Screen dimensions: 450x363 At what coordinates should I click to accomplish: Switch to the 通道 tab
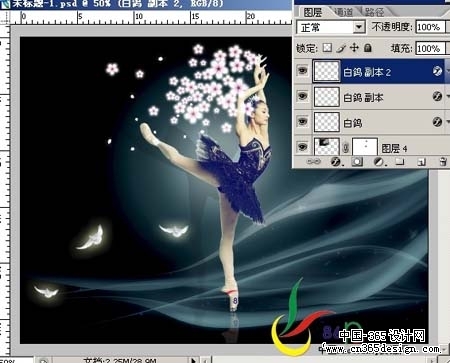343,12
